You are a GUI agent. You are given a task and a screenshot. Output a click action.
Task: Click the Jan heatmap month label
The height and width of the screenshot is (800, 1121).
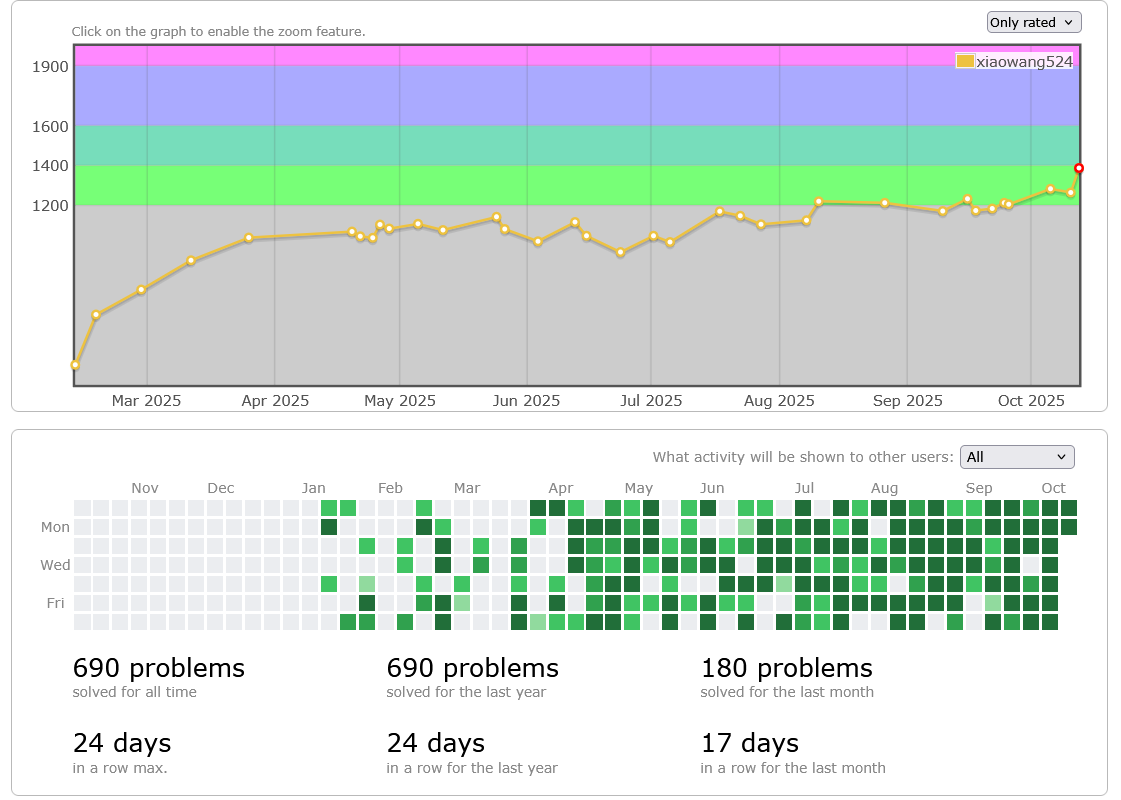(x=313, y=488)
